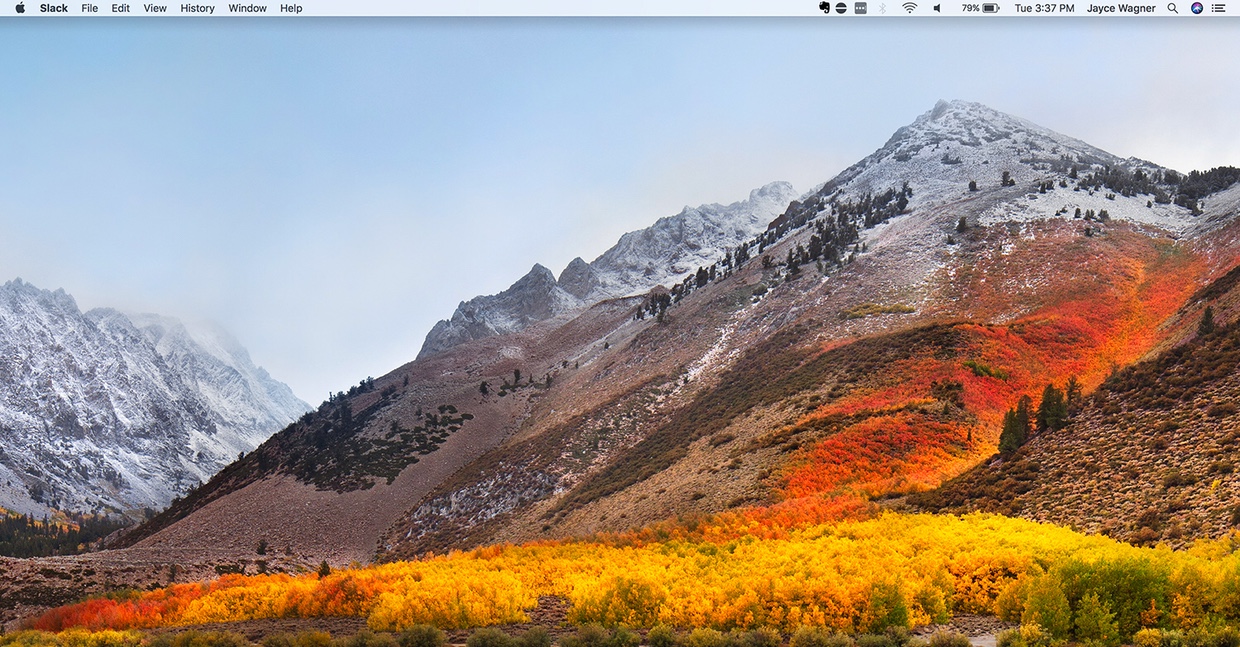Open the File menu
The width and height of the screenshot is (1240, 647).
pyautogui.click(x=90, y=8)
